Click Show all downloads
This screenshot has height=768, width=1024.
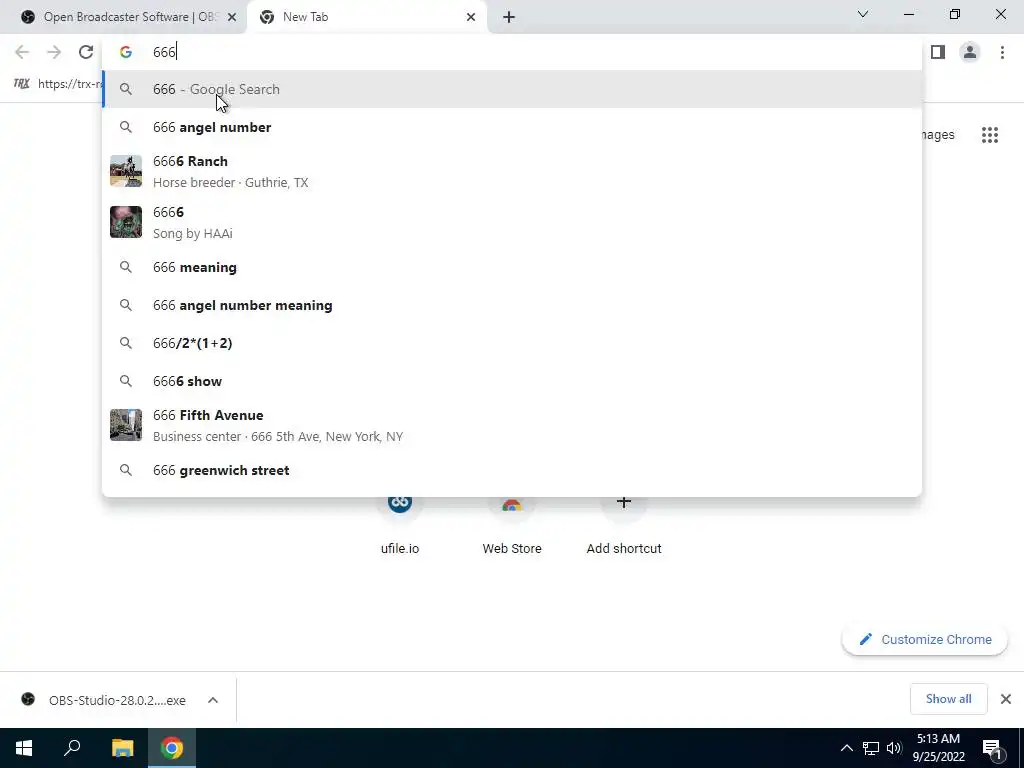[948, 699]
